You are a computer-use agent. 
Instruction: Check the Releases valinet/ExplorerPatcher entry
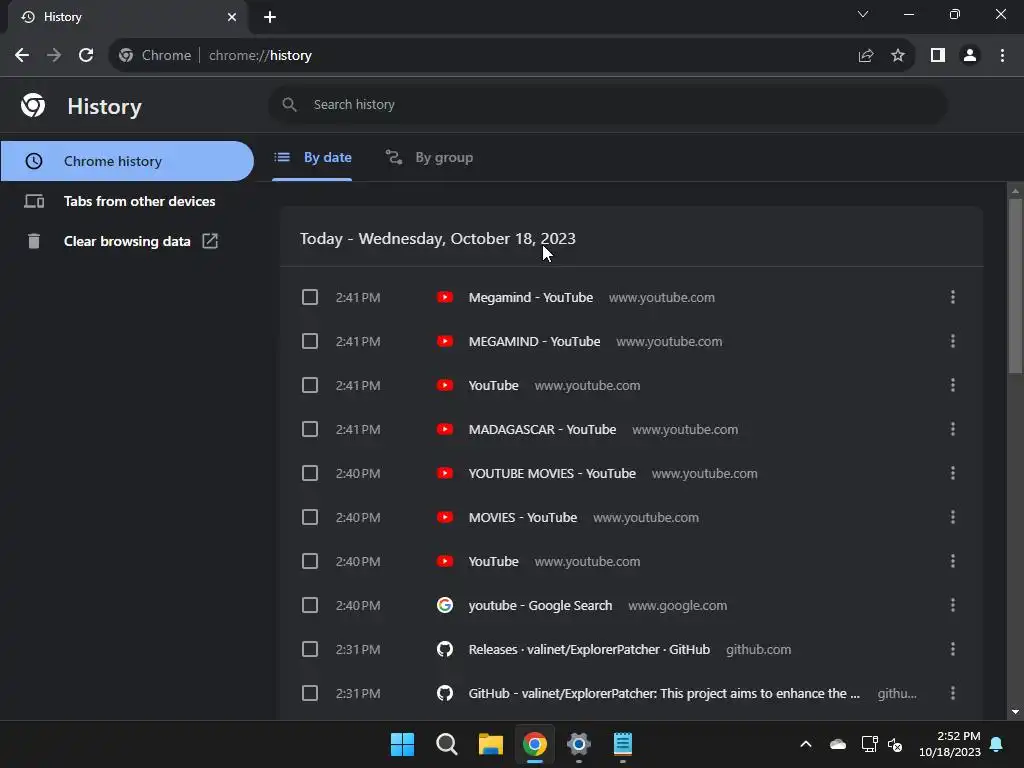[x=310, y=649]
